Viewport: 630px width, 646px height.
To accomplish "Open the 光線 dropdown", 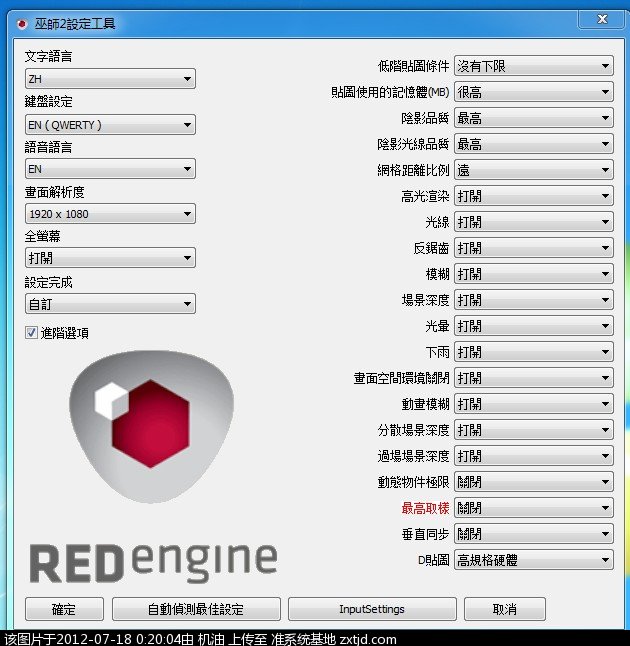I will point(534,222).
